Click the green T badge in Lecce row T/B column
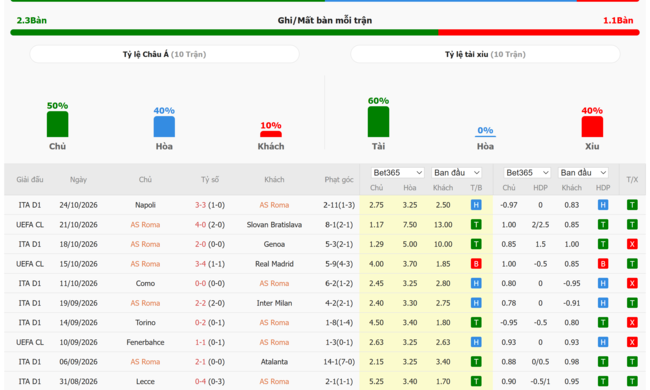 (476, 381)
